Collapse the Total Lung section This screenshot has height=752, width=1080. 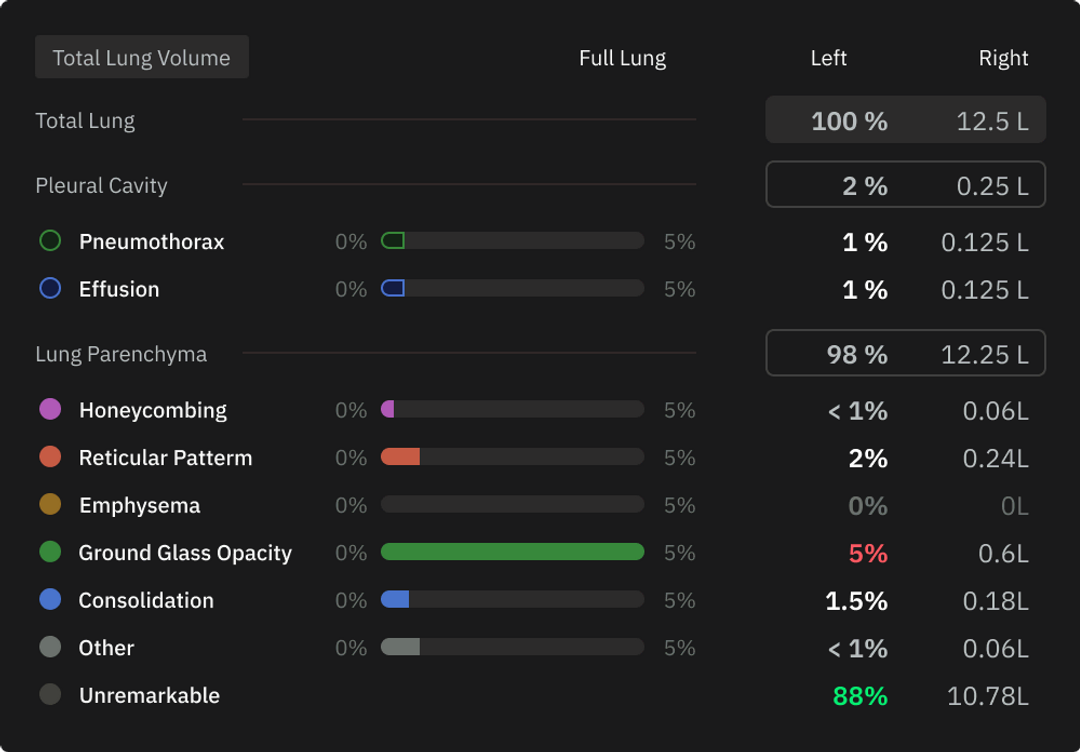point(85,120)
